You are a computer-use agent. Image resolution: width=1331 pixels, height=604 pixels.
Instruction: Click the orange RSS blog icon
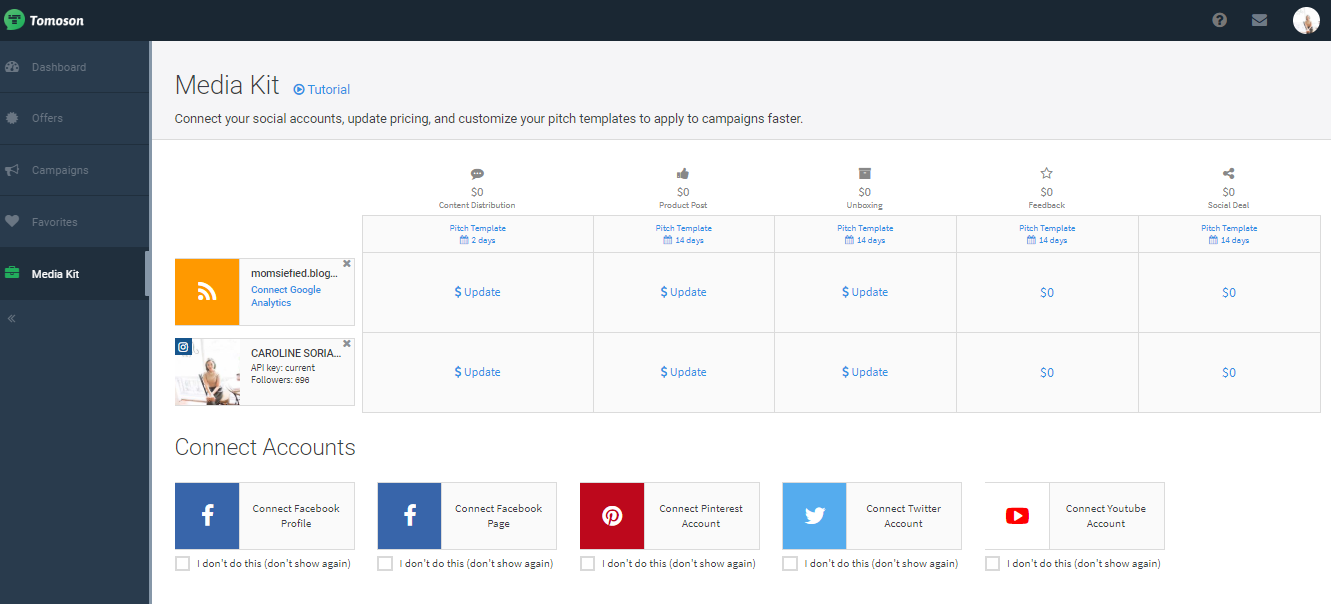(207, 292)
